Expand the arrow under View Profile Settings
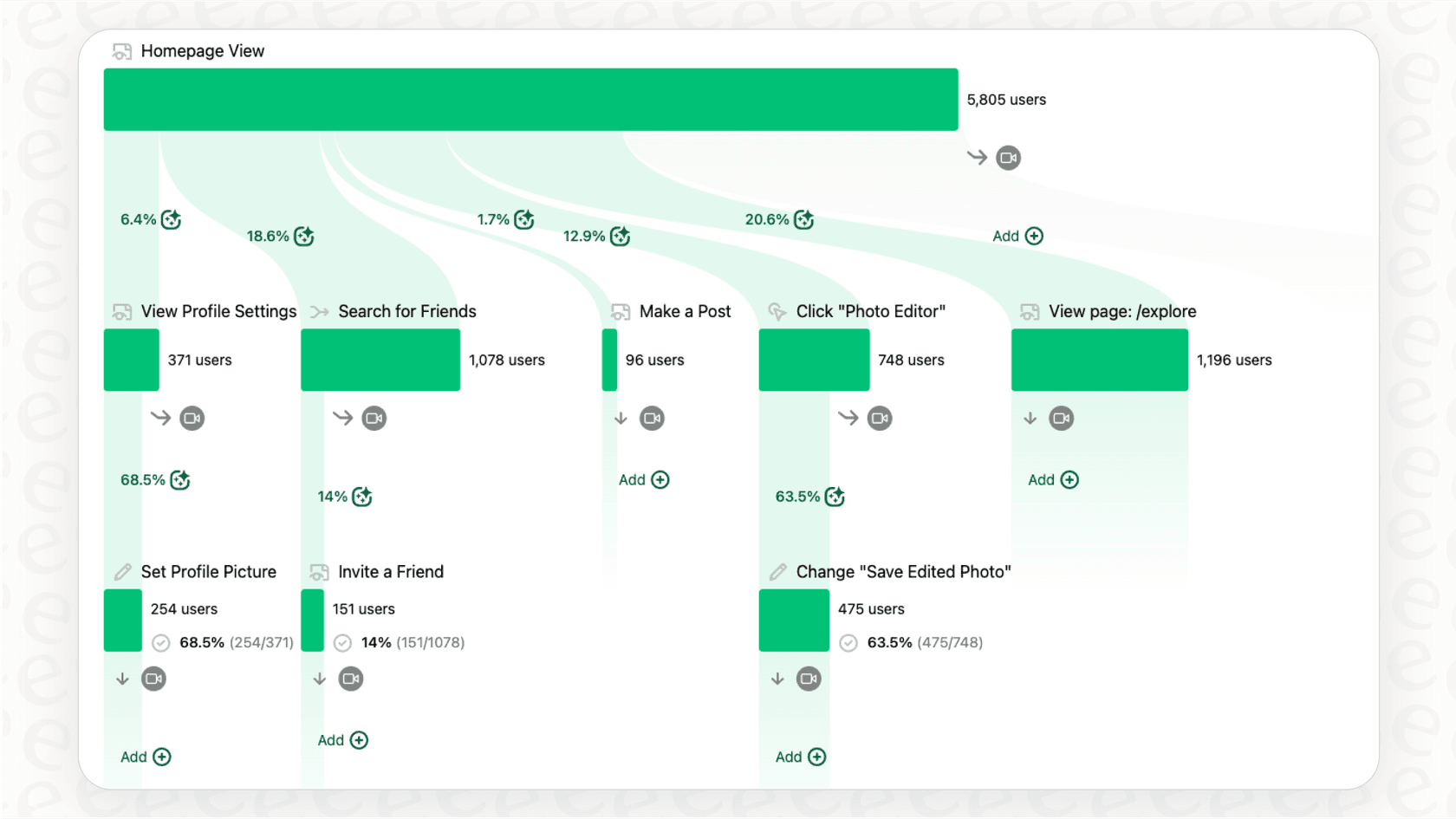Image resolution: width=1456 pixels, height=819 pixels. [160, 418]
